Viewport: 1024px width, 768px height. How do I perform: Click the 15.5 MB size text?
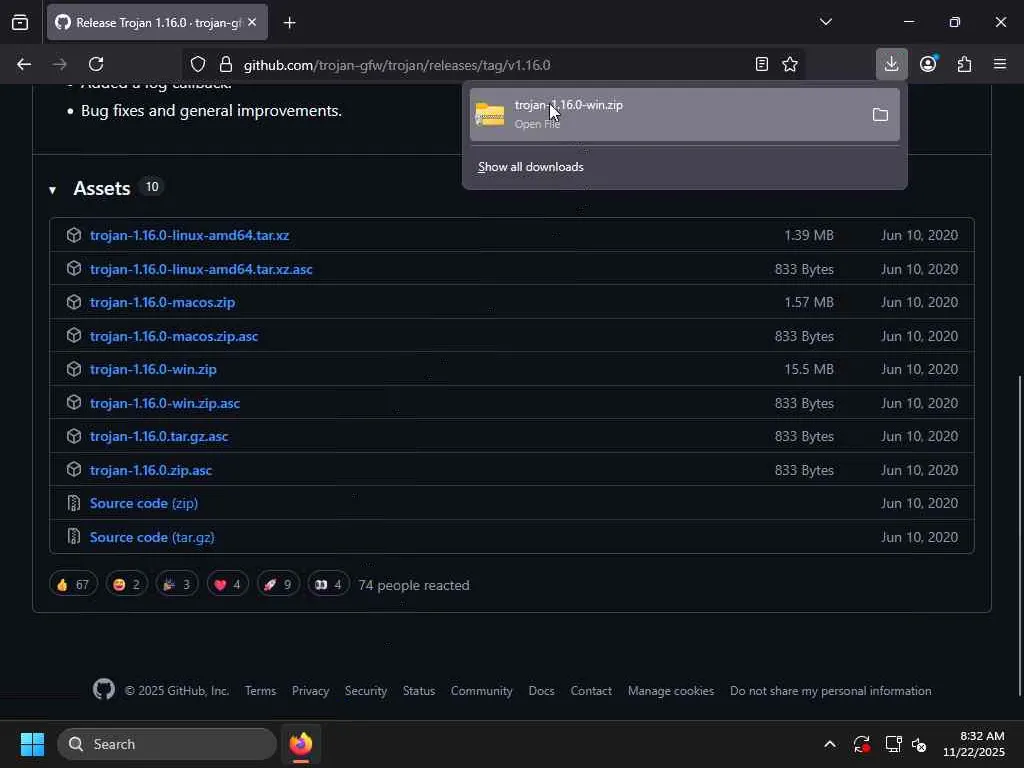[x=808, y=369]
